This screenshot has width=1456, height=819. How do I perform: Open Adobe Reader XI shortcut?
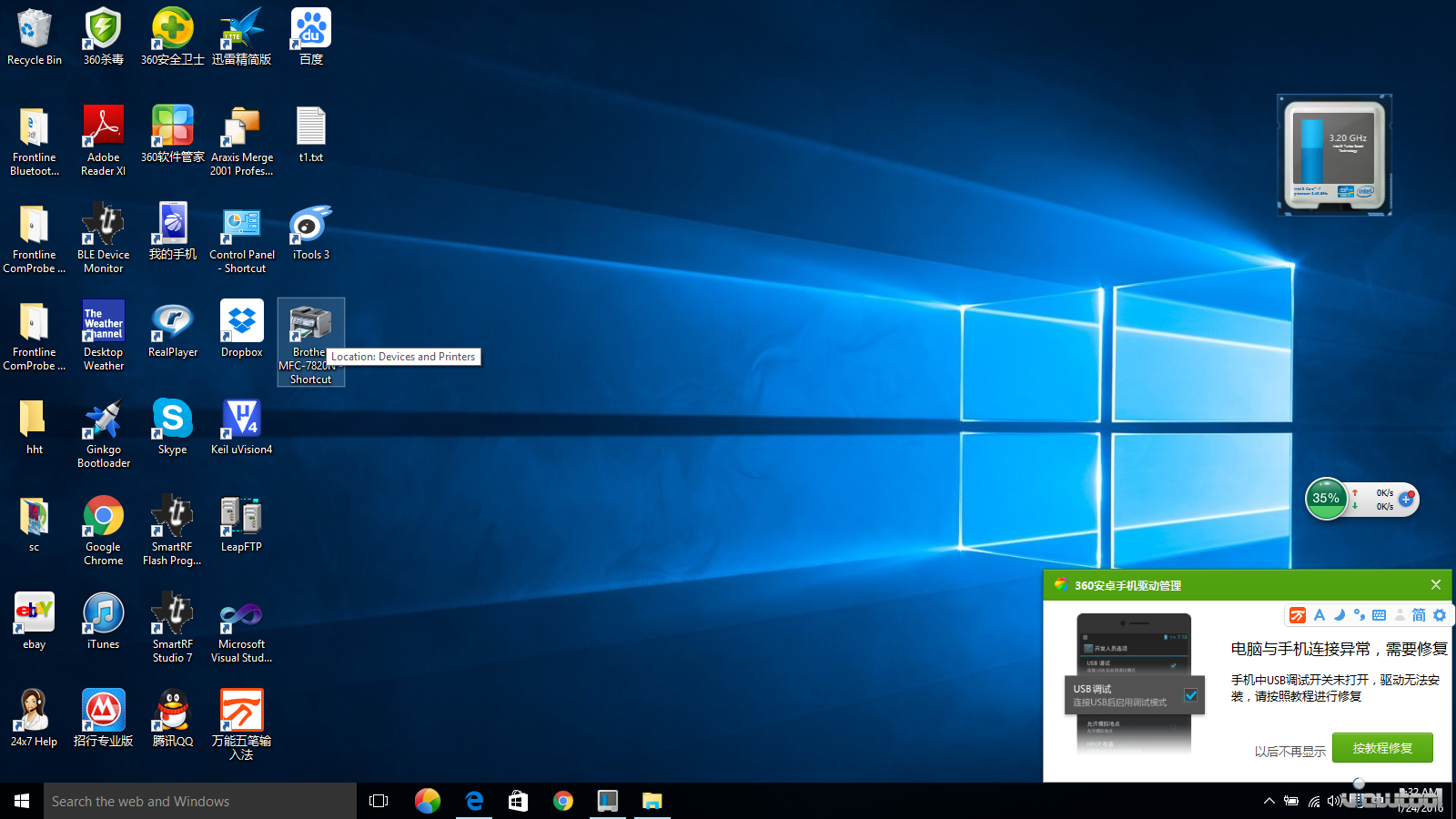[104, 140]
